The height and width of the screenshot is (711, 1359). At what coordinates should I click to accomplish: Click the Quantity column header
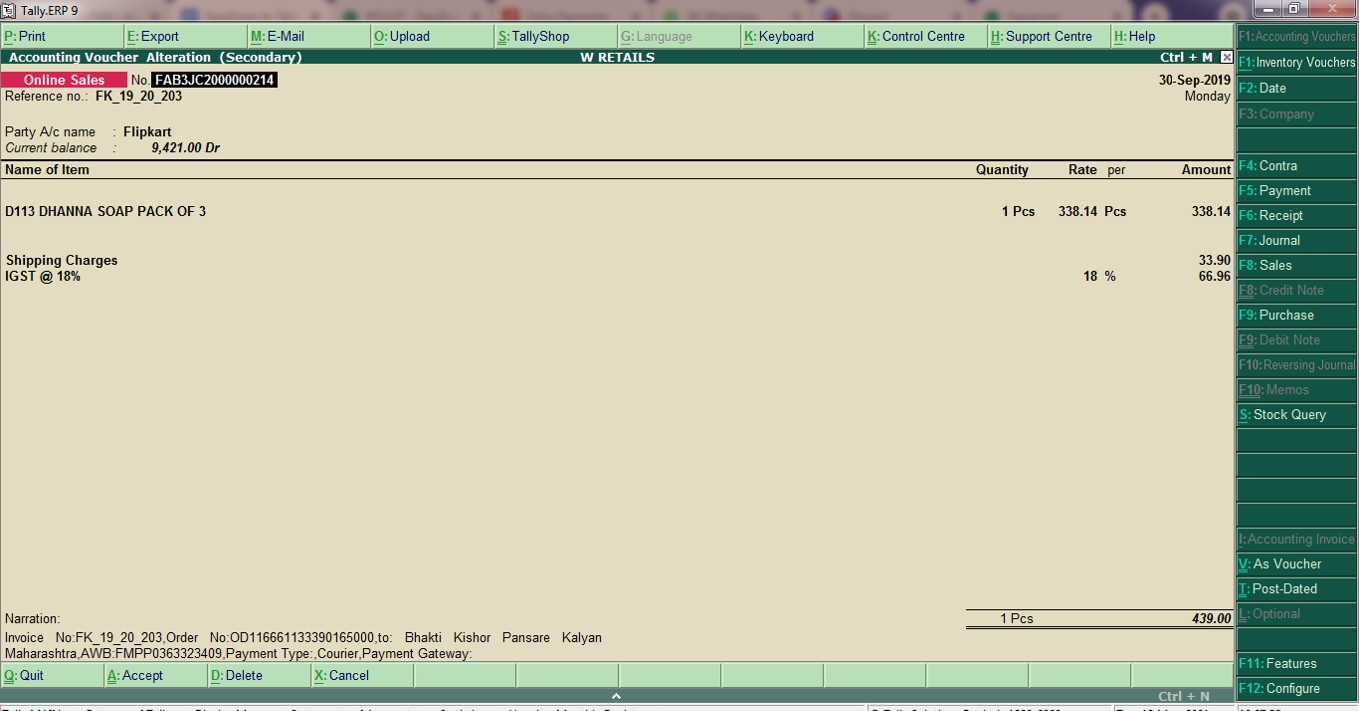(x=1002, y=170)
